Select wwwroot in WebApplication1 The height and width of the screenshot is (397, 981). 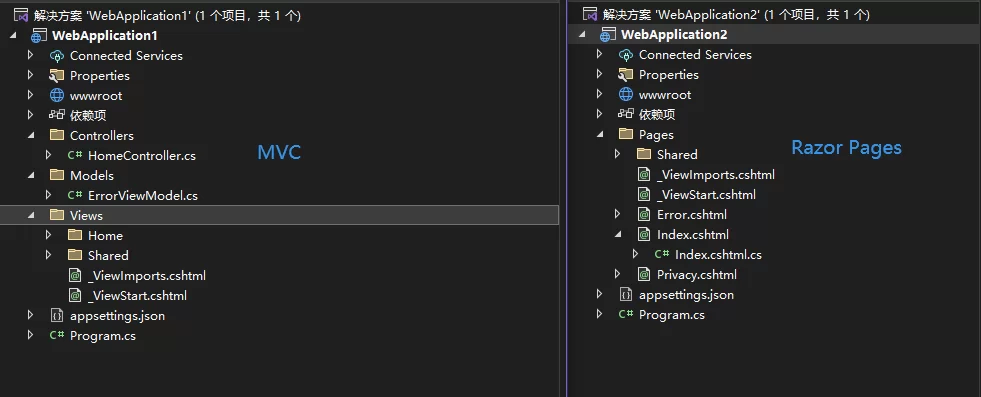pos(96,96)
